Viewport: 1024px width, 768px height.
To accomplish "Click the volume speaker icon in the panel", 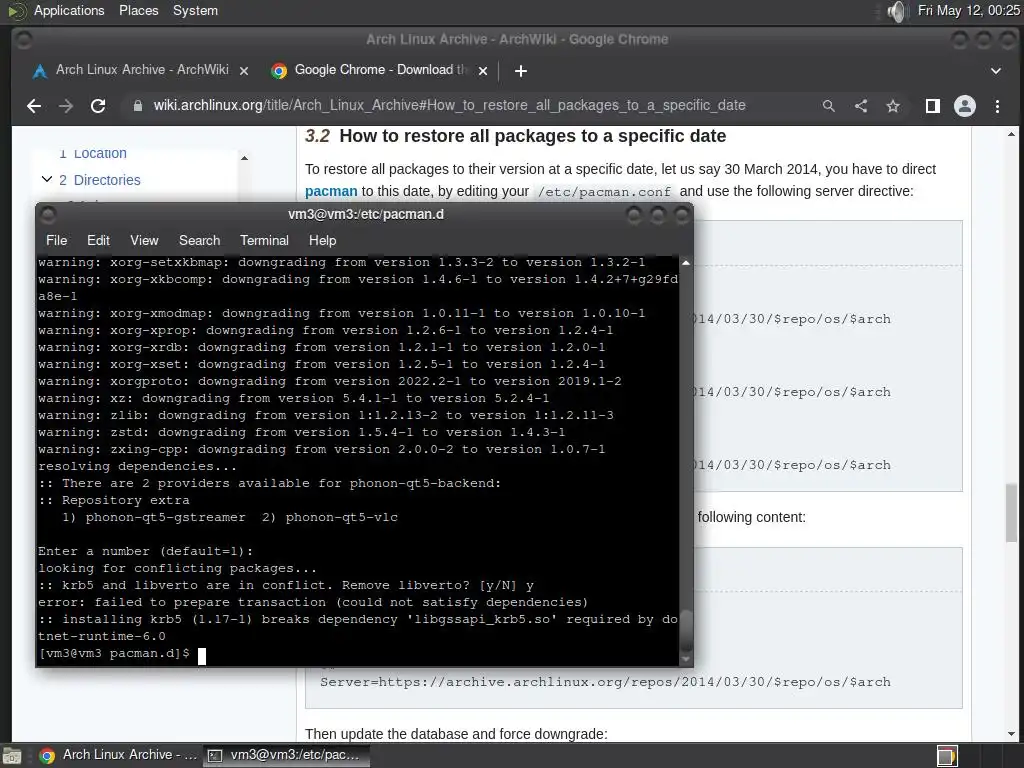I will point(898,11).
